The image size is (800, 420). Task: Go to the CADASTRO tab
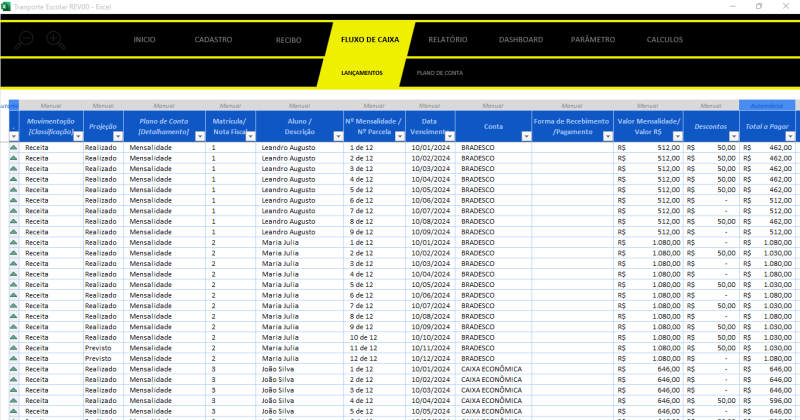coord(213,40)
